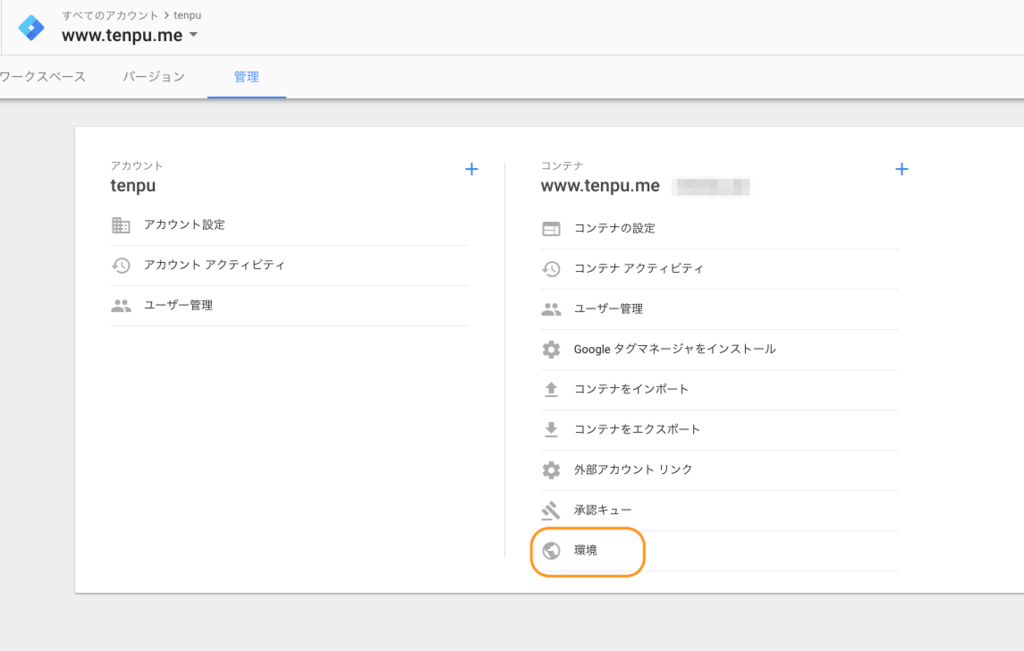Click すべてのアカウント breadcrumb link
This screenshot has width=1024, height=651.
(x=109, y=16)
